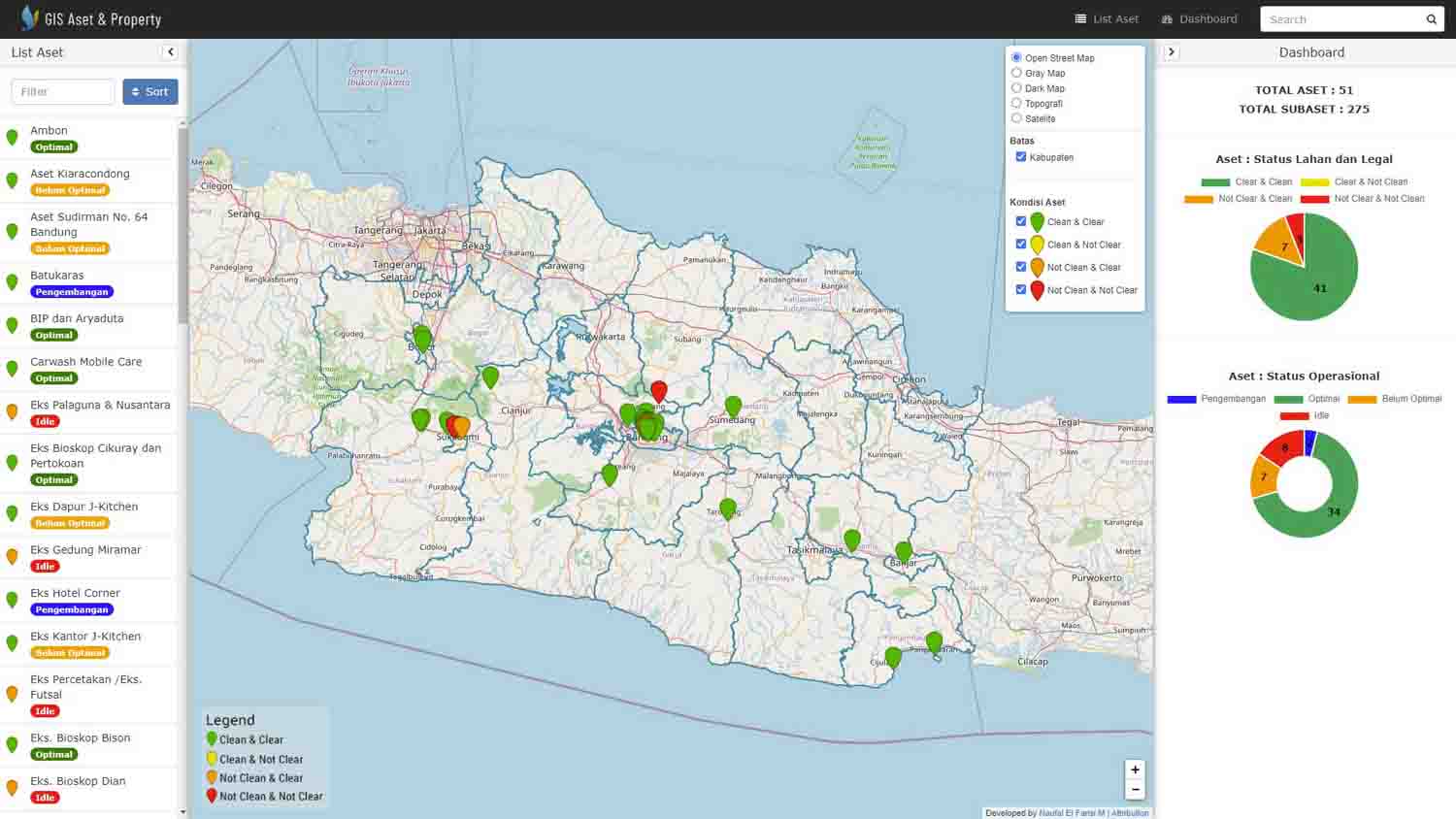Open Dashboard in the top menu
The height and width of the screenshot is (819, 1456).
tap(1200, 19)
